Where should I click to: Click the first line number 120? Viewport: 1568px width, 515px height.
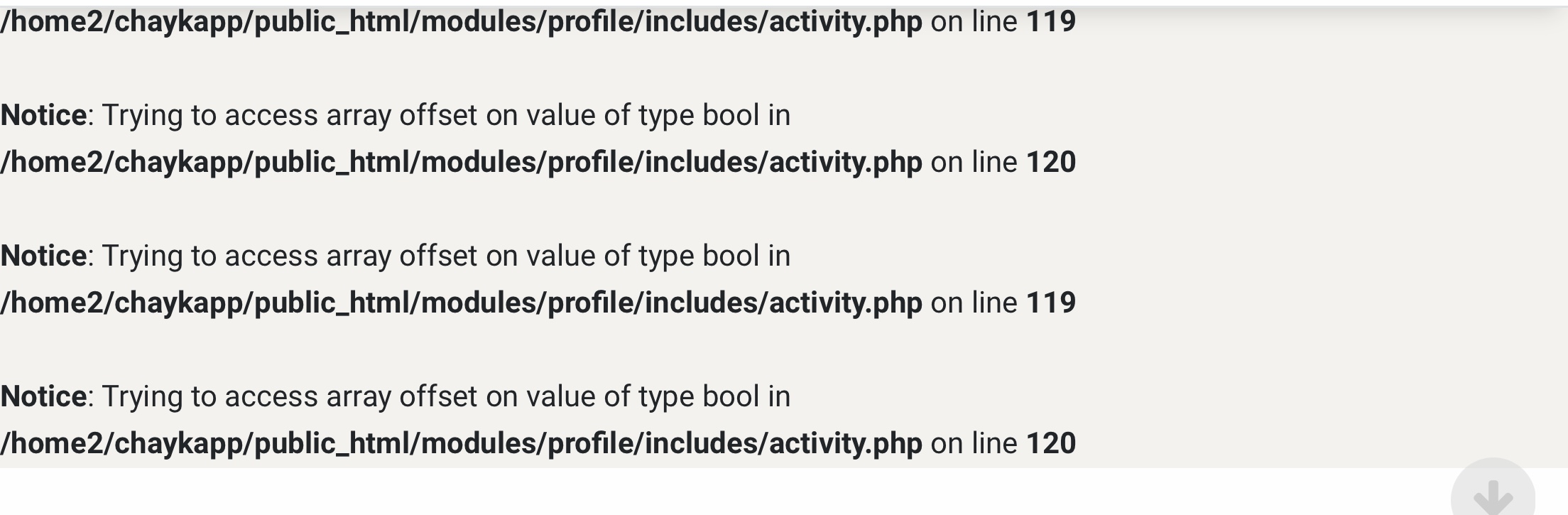[x=1051, y=162]
